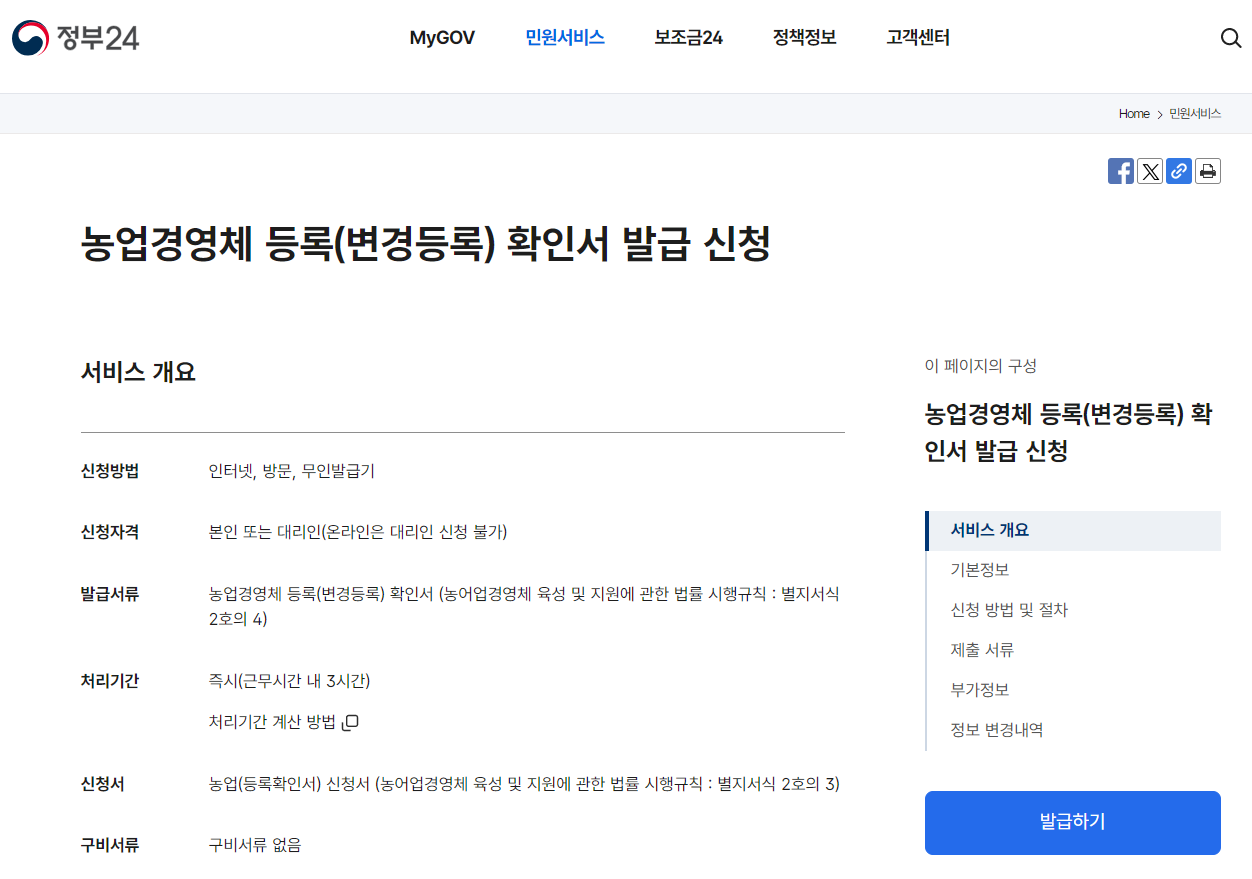Click the 발급서류 label

click(x=110, y=594)
